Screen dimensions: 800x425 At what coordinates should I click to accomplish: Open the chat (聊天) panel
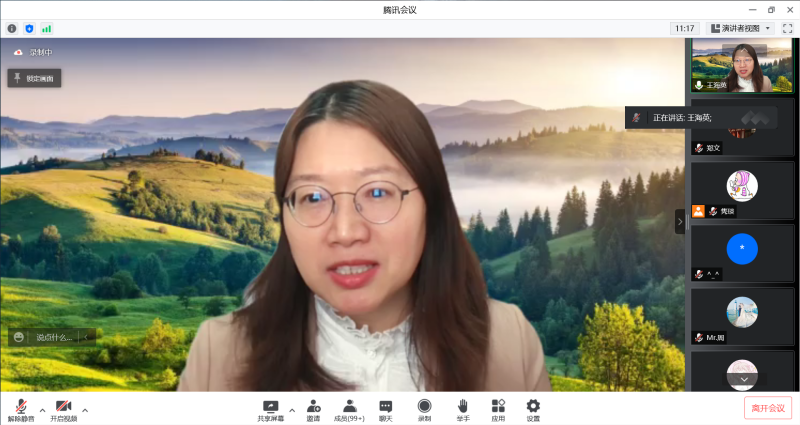[x=386, y=408]
